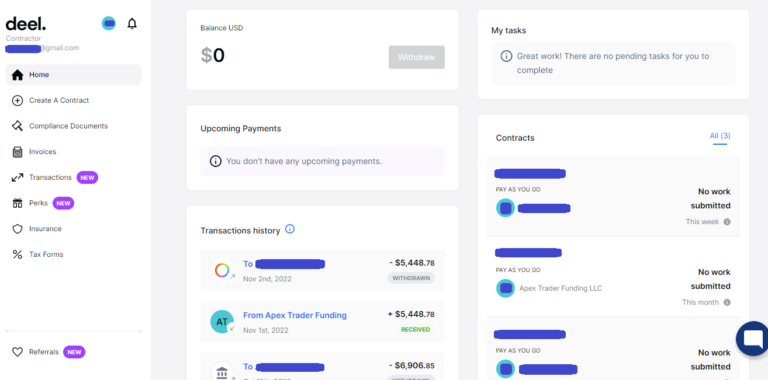Screen dimensions: 768x380
Task: Click the My tasks heading
Action: (509, 30)
